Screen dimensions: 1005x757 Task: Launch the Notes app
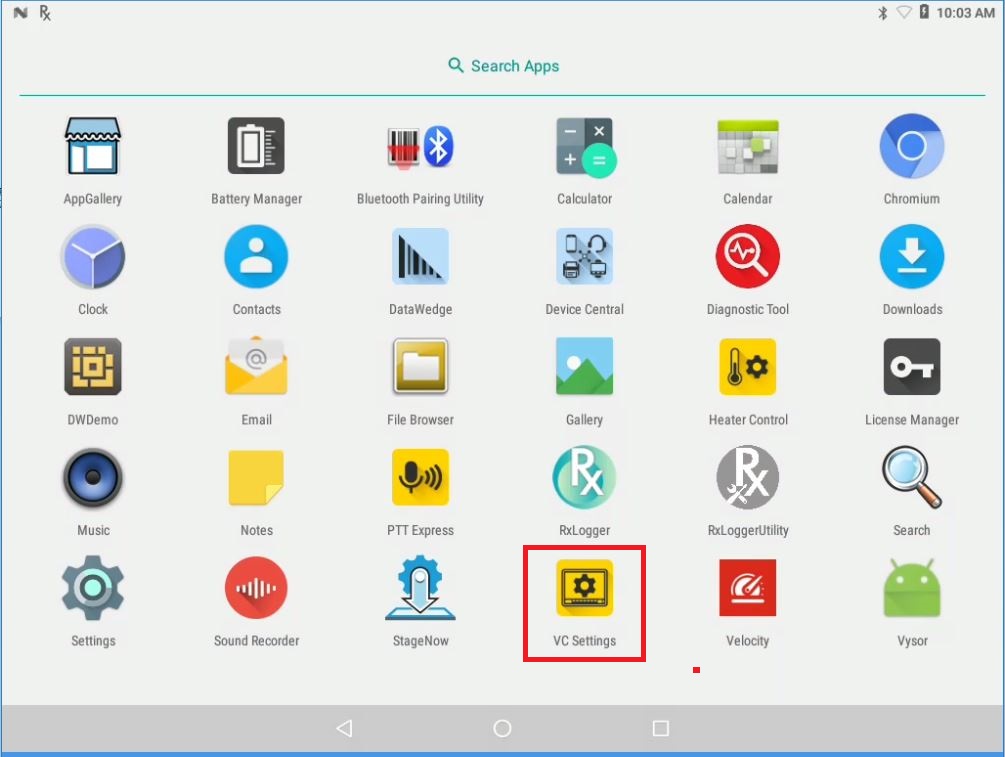[x=256, y=478]
